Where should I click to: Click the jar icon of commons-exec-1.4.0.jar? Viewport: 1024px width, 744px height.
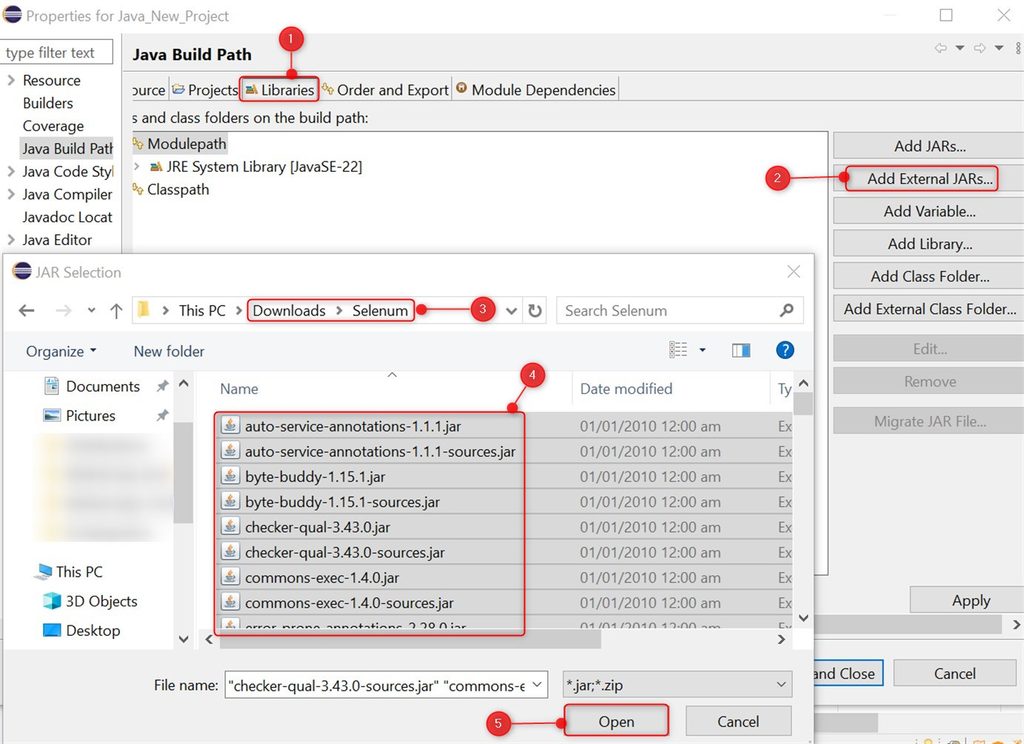tap(230, 577)
